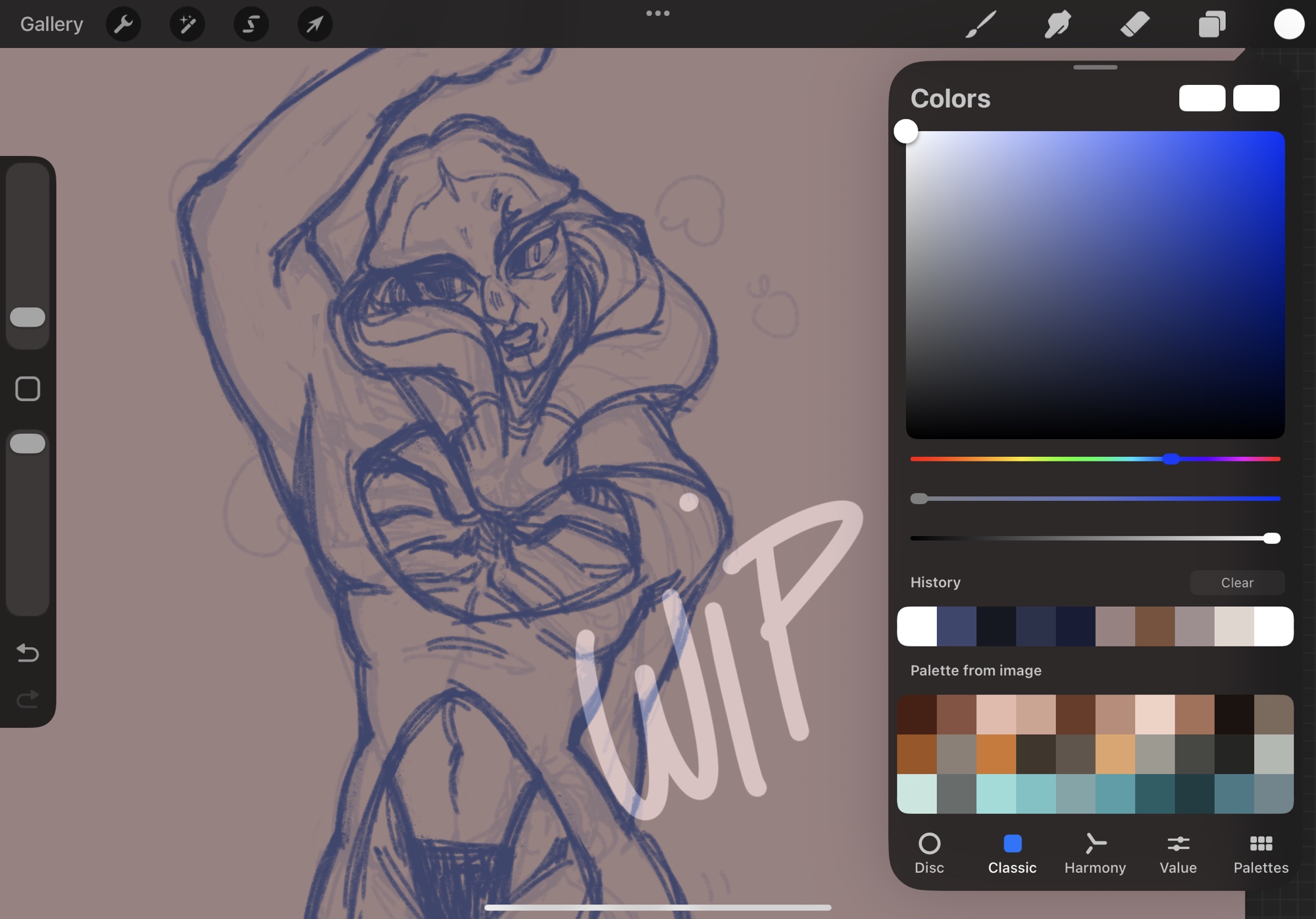Return to the Gallery

point(51,24)
